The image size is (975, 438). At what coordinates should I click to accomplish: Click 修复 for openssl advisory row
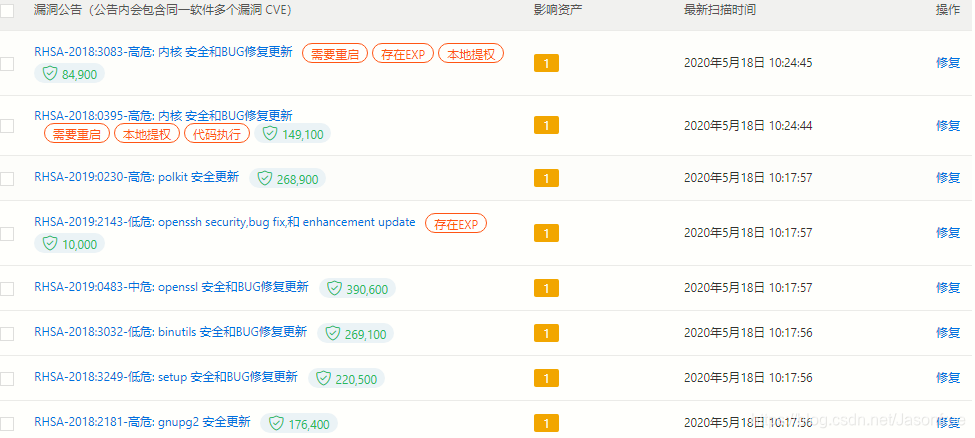click(x=948, y=287)
